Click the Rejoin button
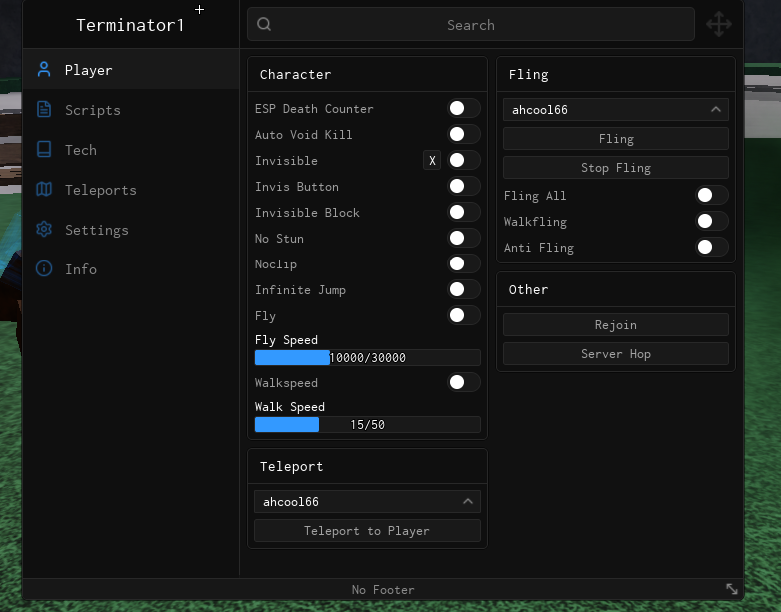 [x=616, y=325]
